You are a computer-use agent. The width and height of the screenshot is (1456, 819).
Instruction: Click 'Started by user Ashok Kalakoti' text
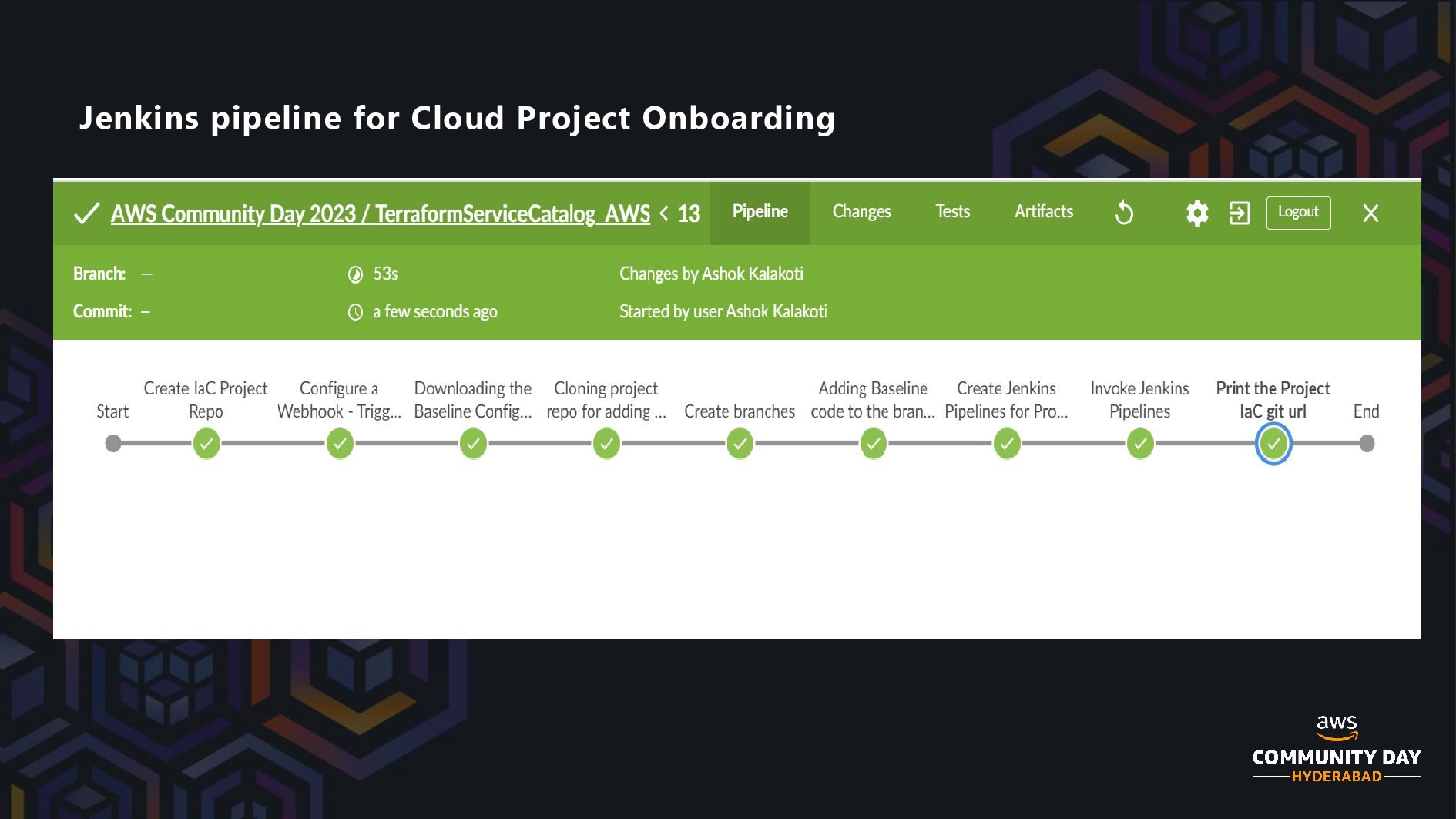tap(723, 311)
